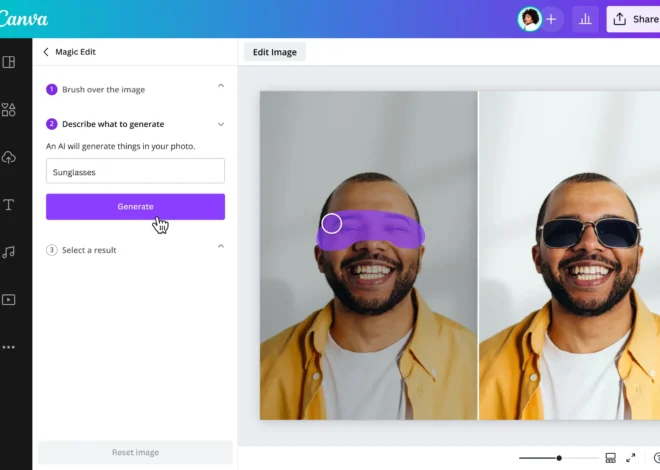Viewport: 660px width, 470px height.
Task: Expand the 'Brush over the image' step
Action: pos(221,86)
